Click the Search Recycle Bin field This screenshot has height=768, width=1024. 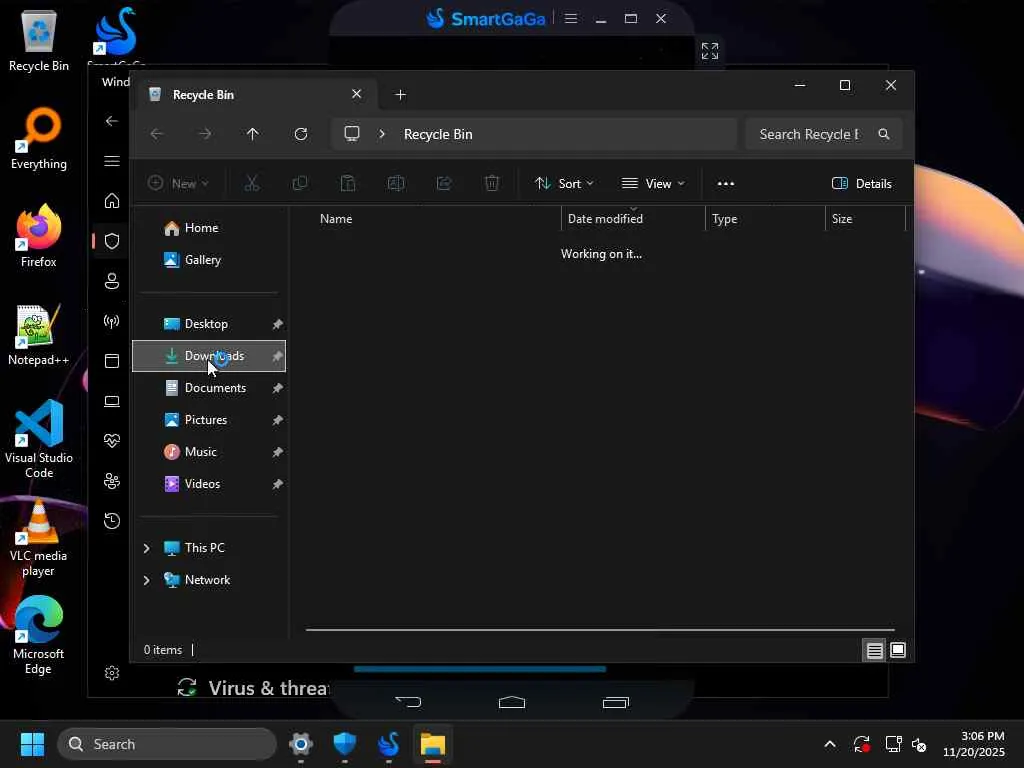point(808,134)
